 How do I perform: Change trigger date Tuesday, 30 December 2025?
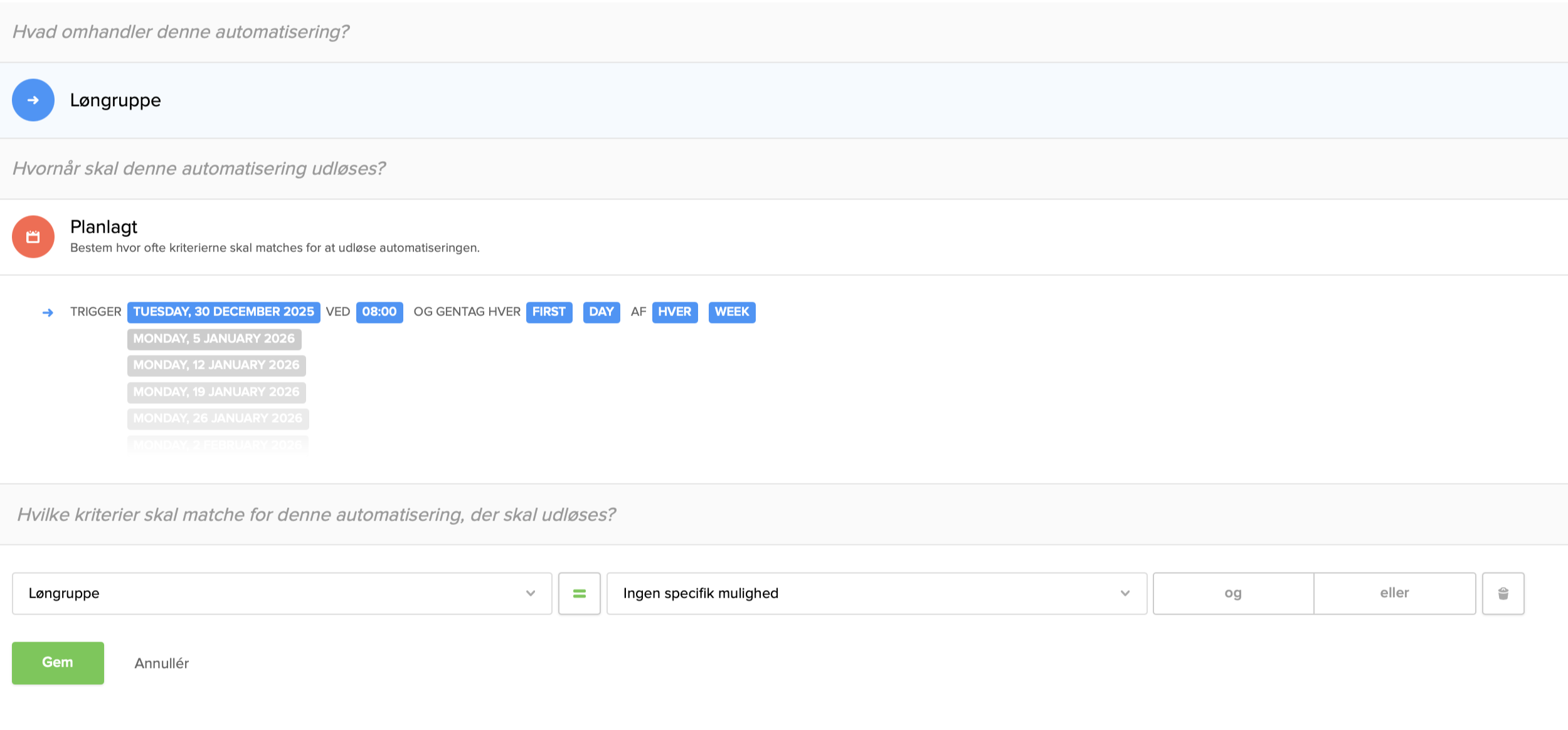tap(223, 312)
